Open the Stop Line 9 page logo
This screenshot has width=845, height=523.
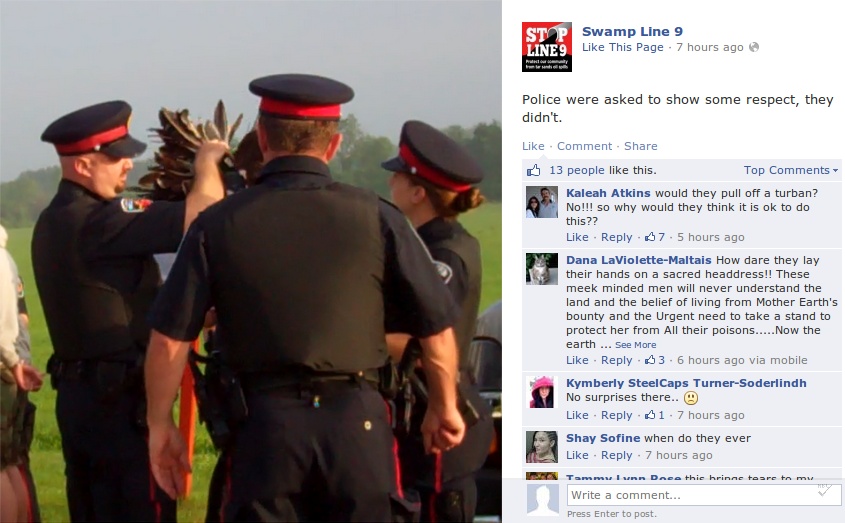(546, 47)
